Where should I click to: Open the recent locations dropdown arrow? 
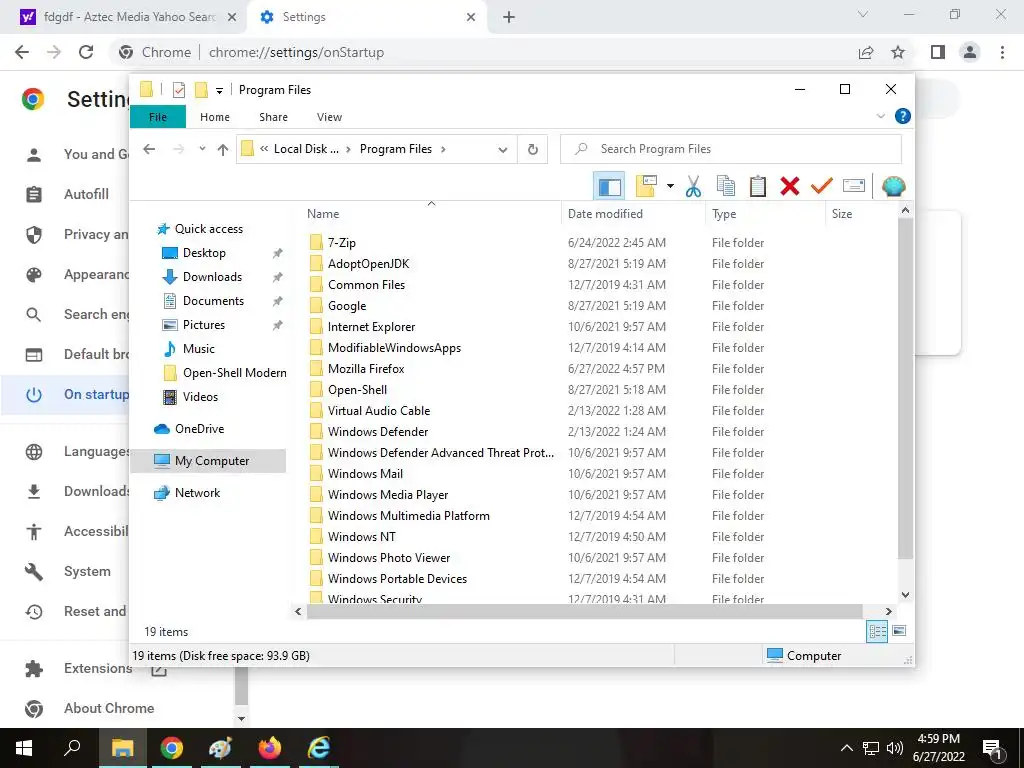coord(202,149)
